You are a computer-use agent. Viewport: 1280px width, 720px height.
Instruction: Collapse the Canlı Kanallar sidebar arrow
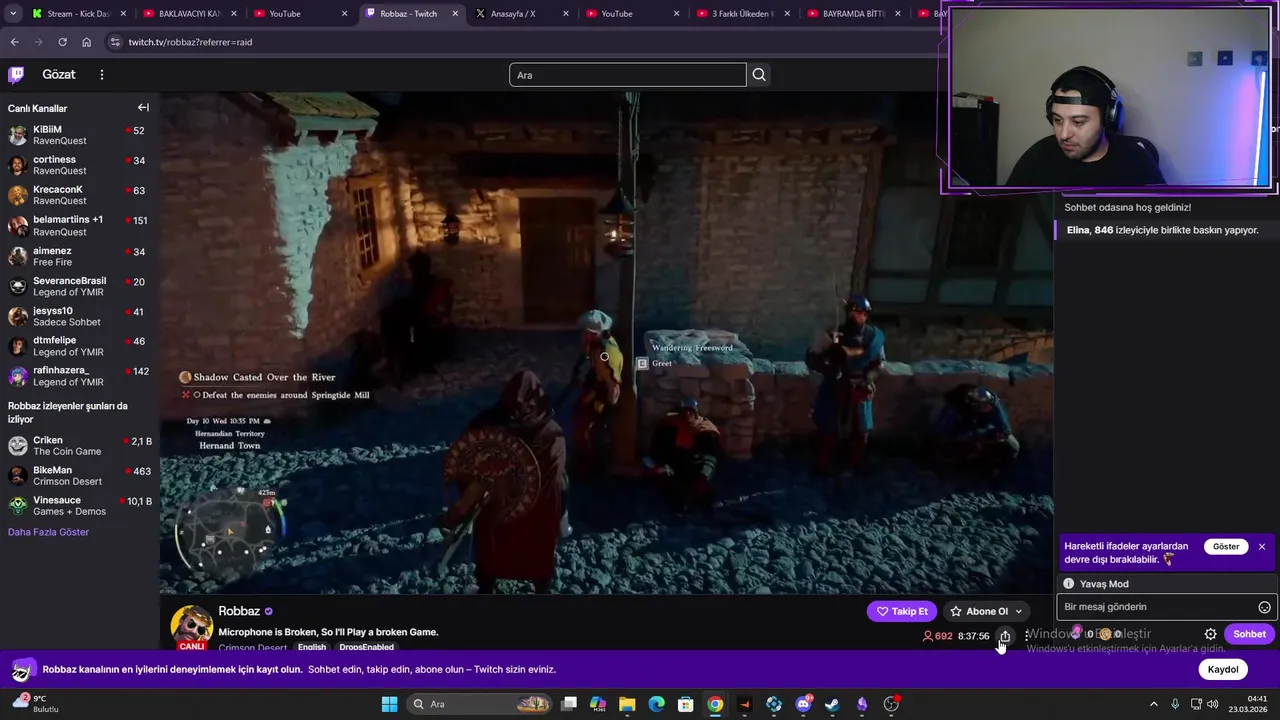143,108
